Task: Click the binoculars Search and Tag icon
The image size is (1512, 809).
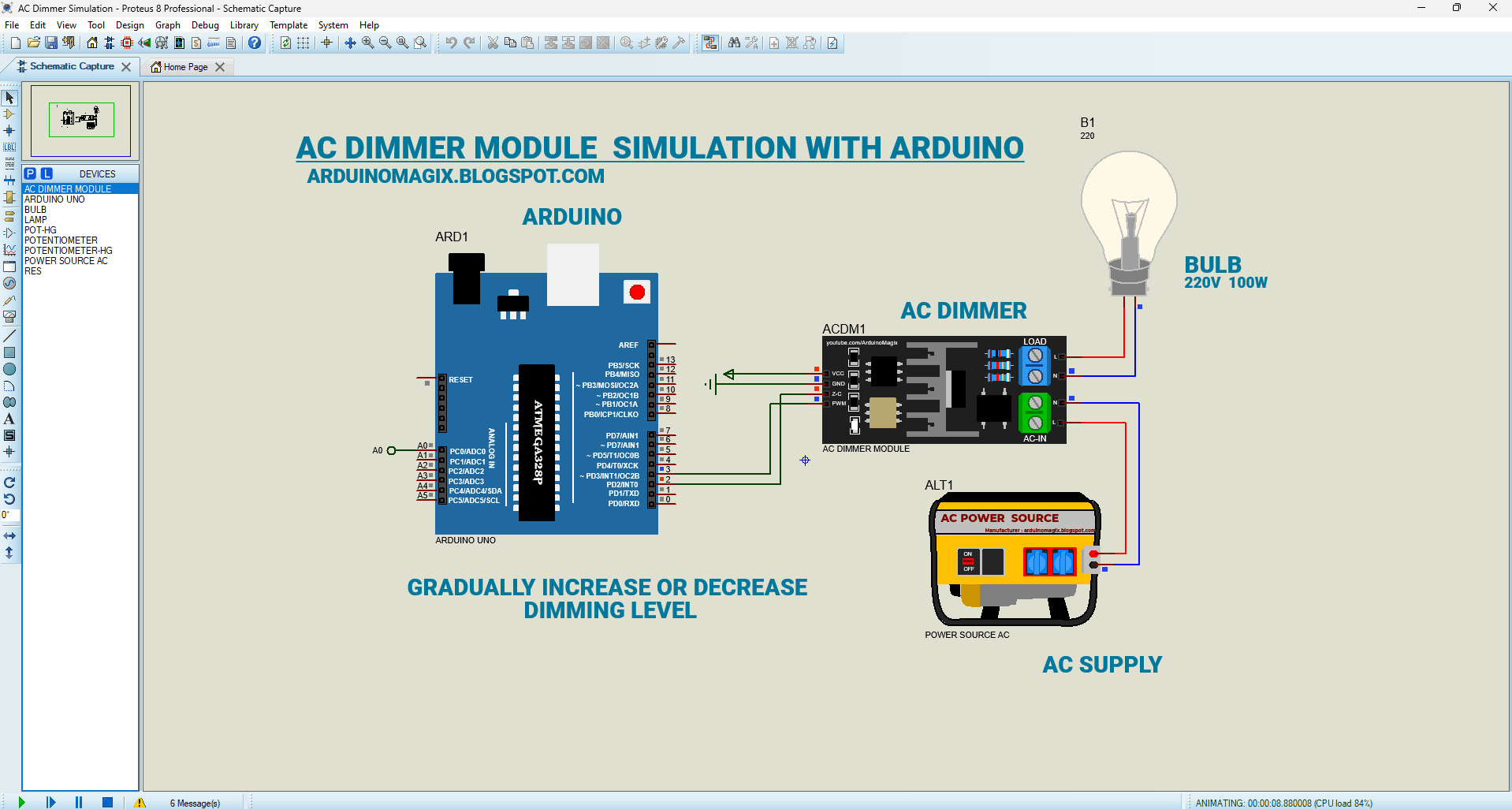Action: (x=734, y=43)
